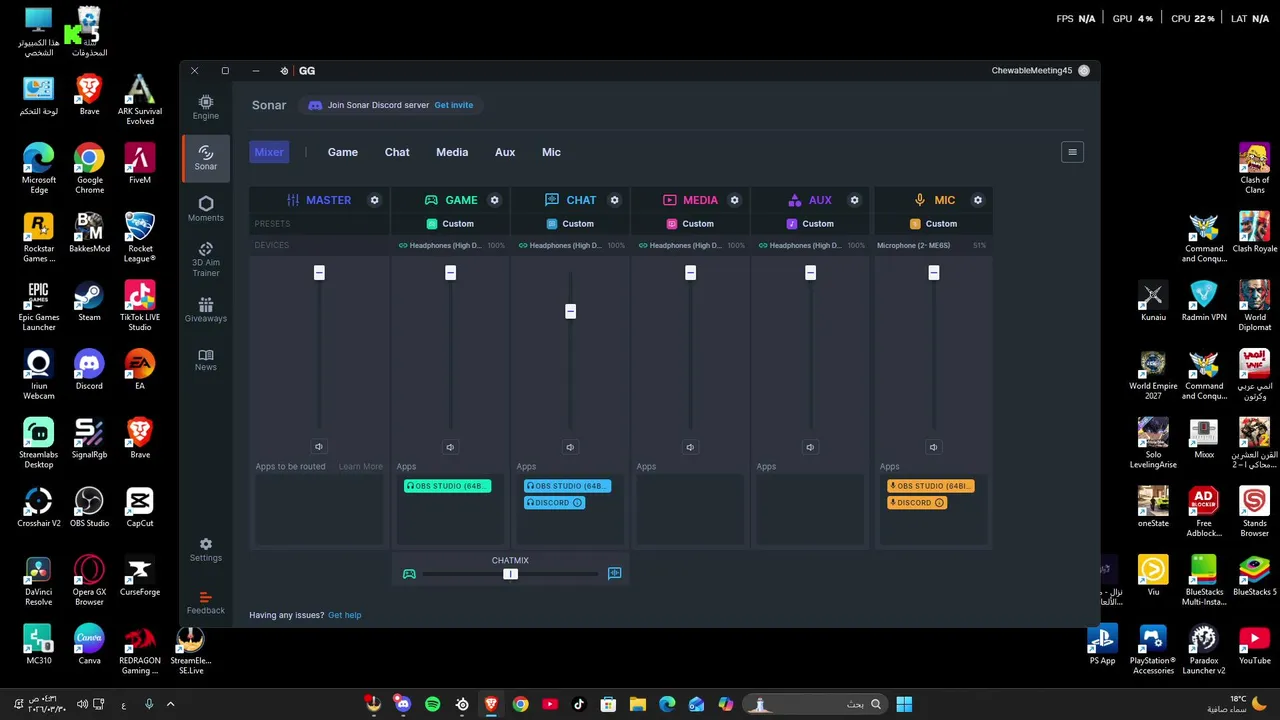Switch to the Media tab
The width and height of the screenshot is (1280, 720).
pos(452,152)
